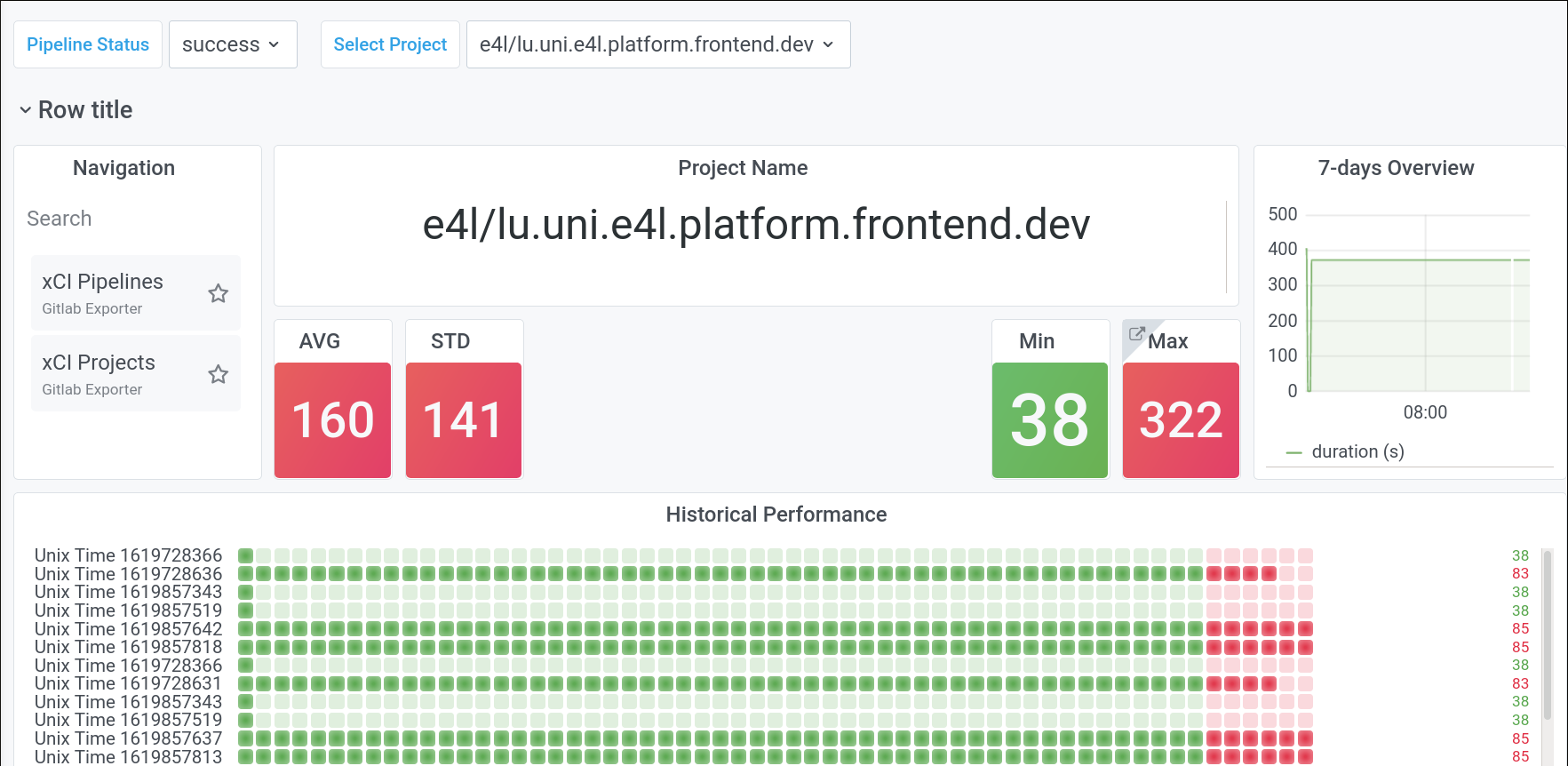Open xCI Pipelines dashboard link
Viewport: 1568px width, 766px height.
point(103,283)
